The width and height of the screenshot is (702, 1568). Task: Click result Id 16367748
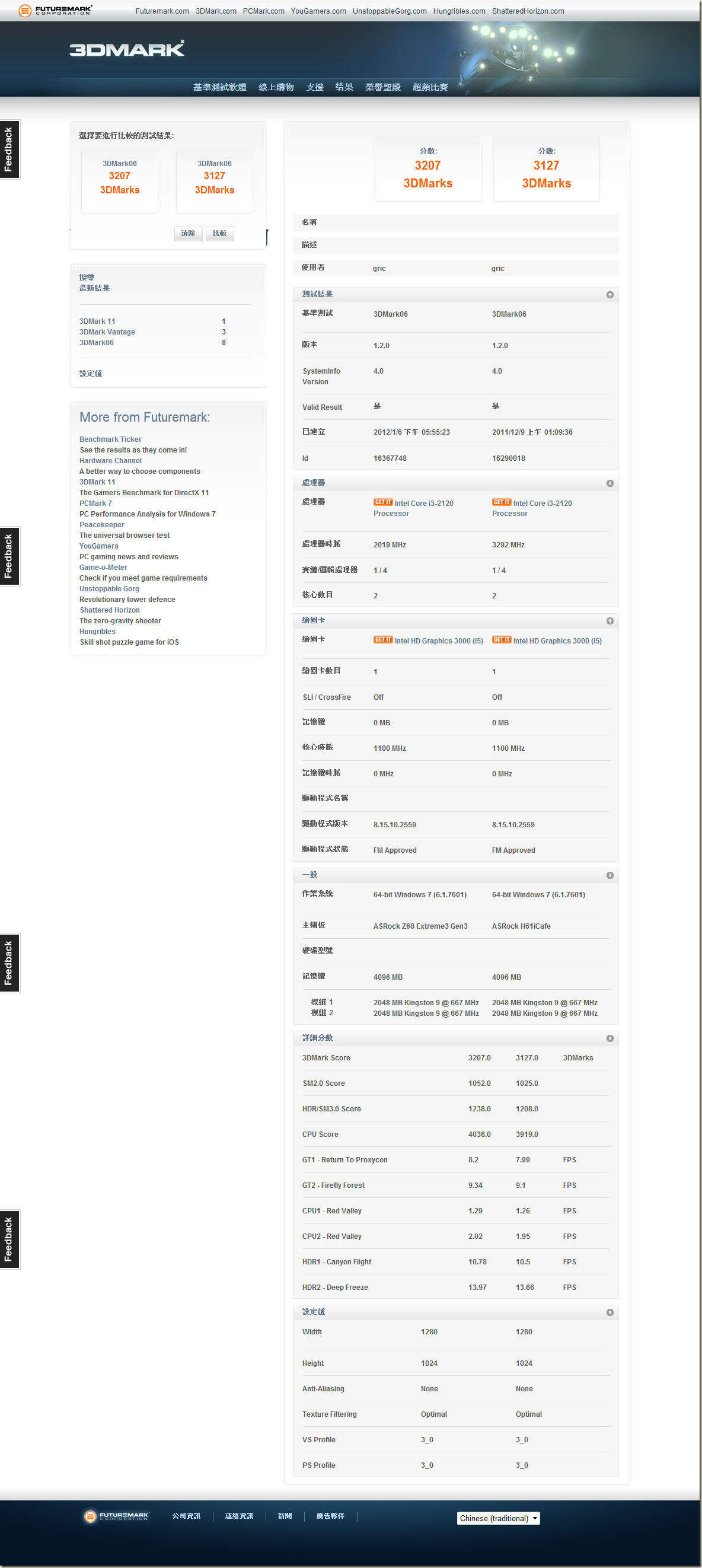[390, 458]
